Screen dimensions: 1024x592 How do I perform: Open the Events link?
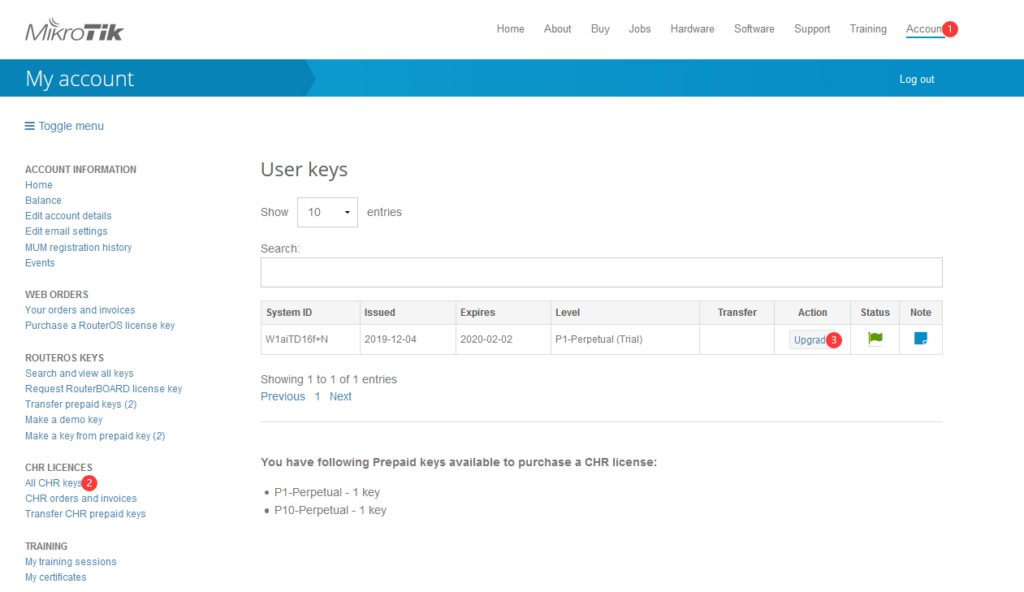click(x=40, y=263)
